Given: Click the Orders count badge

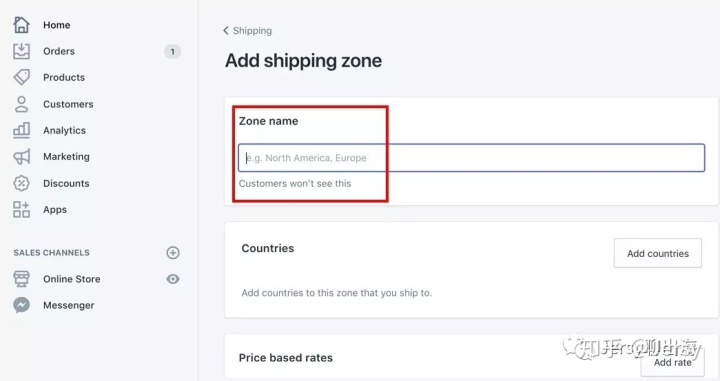Looking at the screenshot, I should coord(173,51).
